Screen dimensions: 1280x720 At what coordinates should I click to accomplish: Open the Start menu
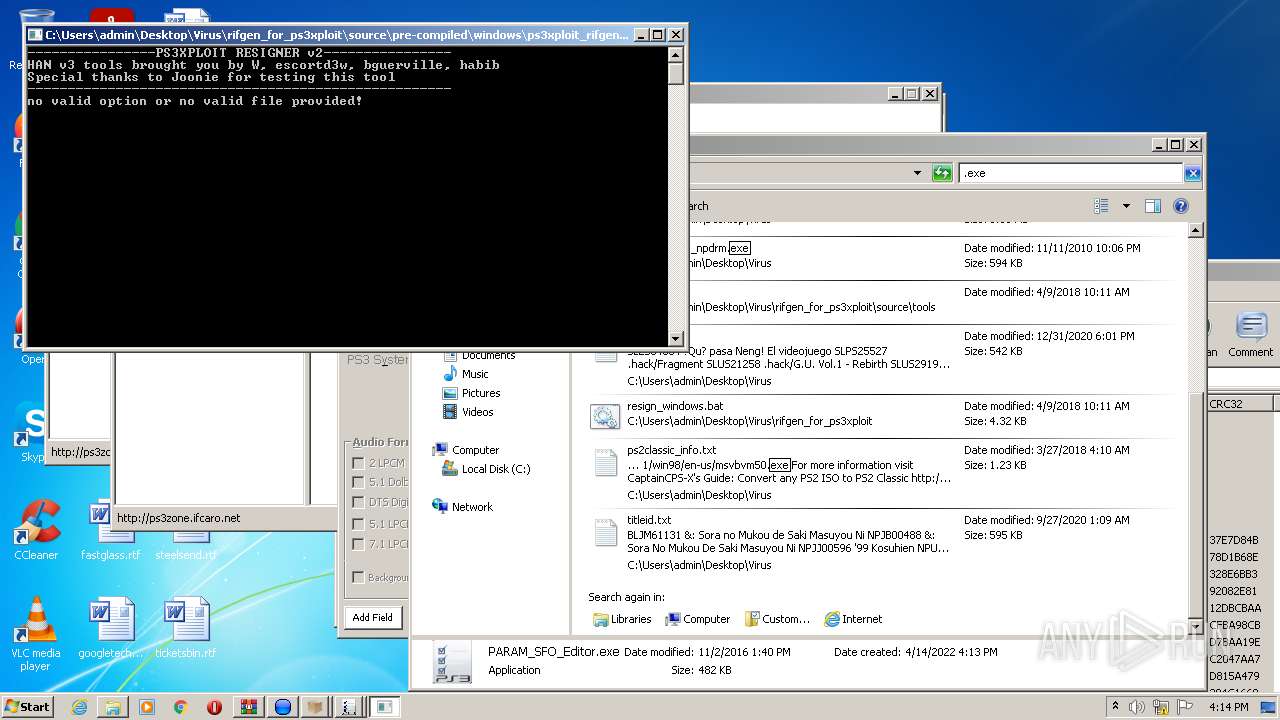[27, 707]
